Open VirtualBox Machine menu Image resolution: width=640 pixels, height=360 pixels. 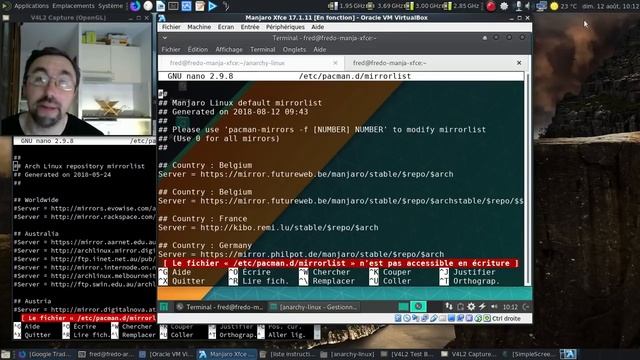pos(199,27)
